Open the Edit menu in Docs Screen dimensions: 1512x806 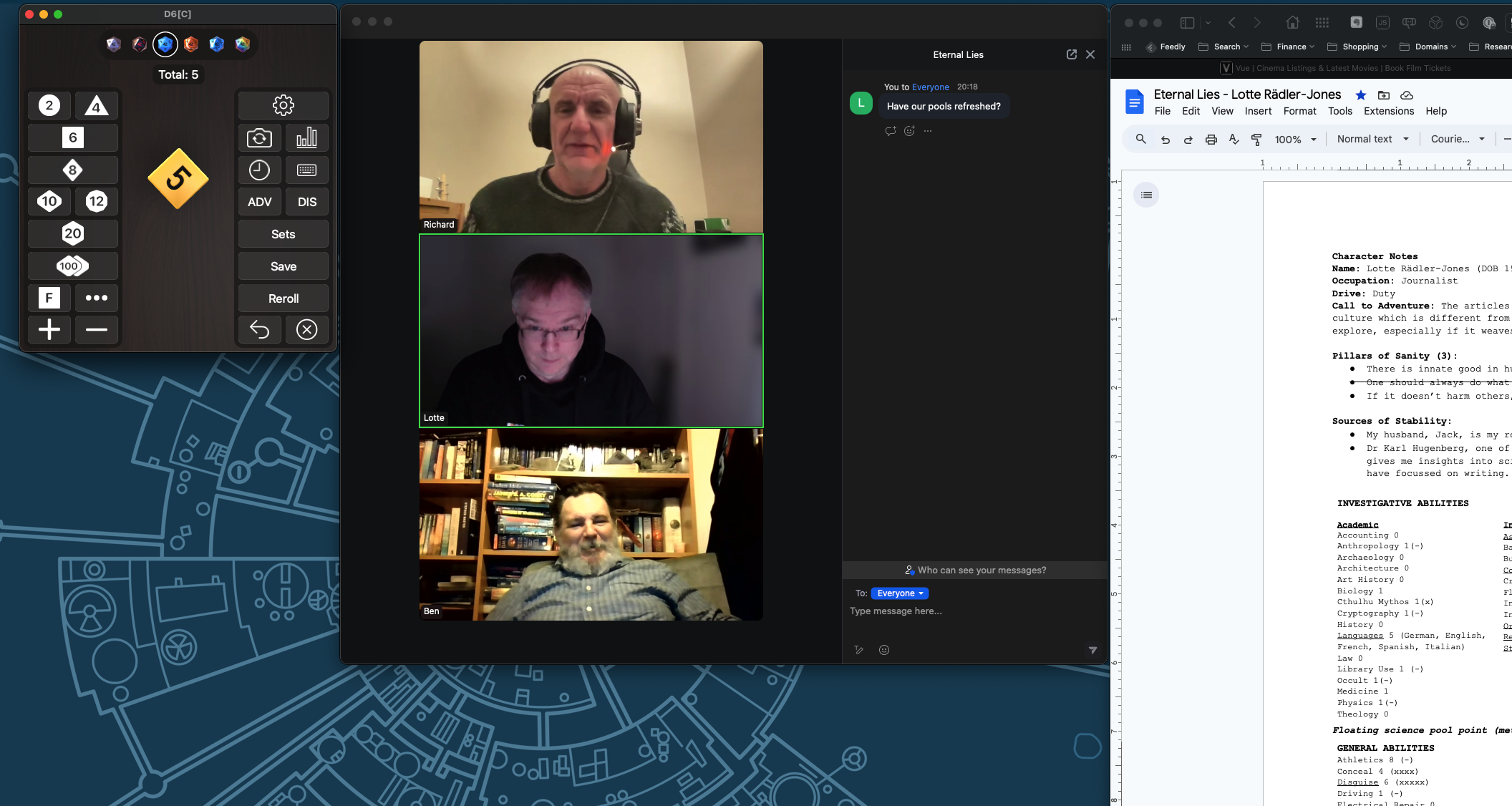pos(1191,111)
